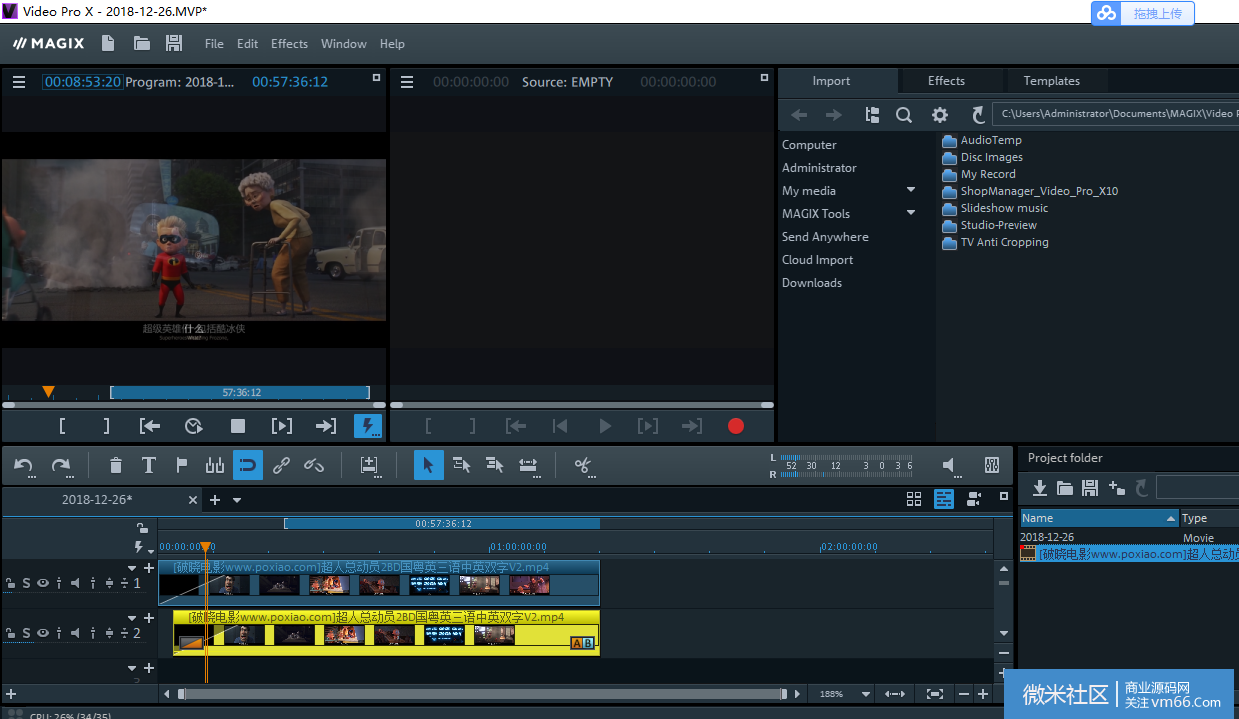Click the orange playhead marker on timeline ruler
The height and width of the screenshot is (719, 1239).
(x=205, y=547)
